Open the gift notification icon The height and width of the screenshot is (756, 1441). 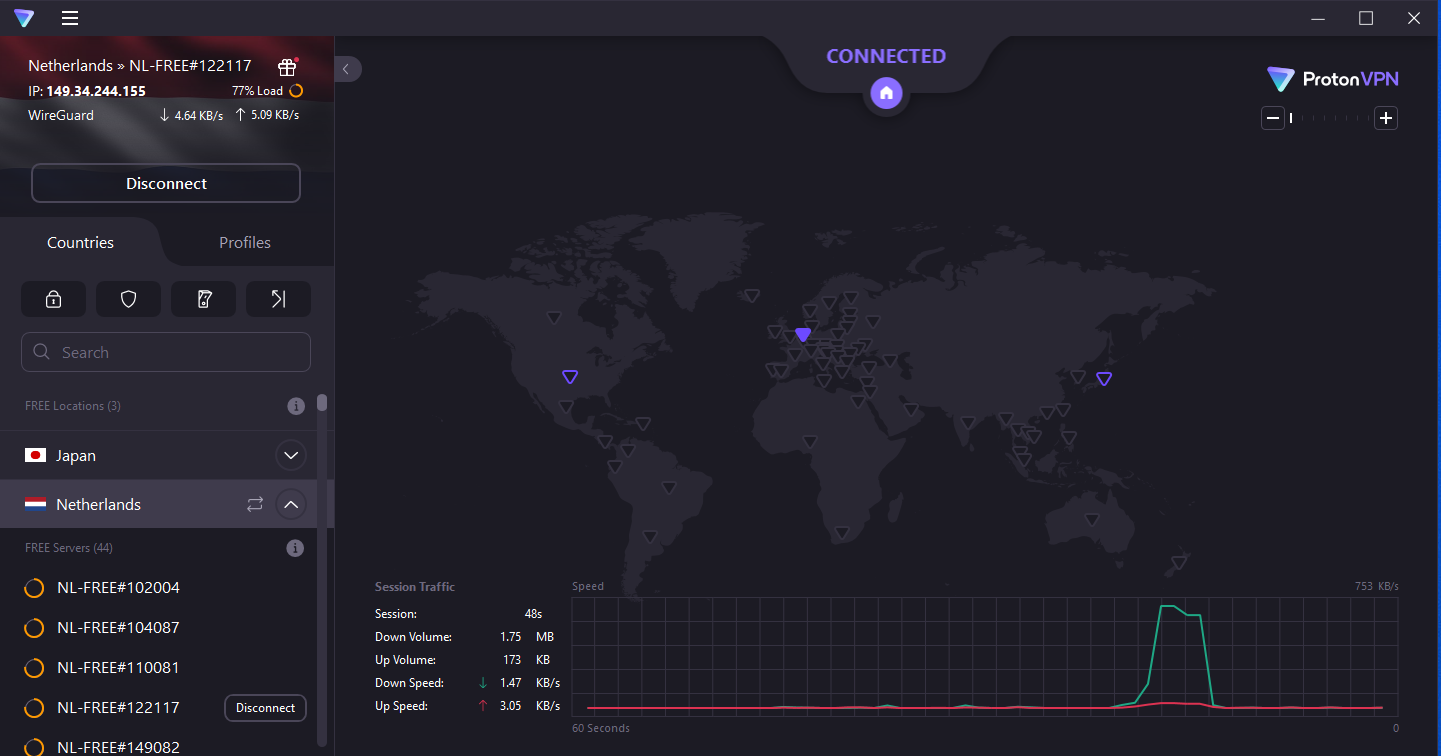[287, 67]
